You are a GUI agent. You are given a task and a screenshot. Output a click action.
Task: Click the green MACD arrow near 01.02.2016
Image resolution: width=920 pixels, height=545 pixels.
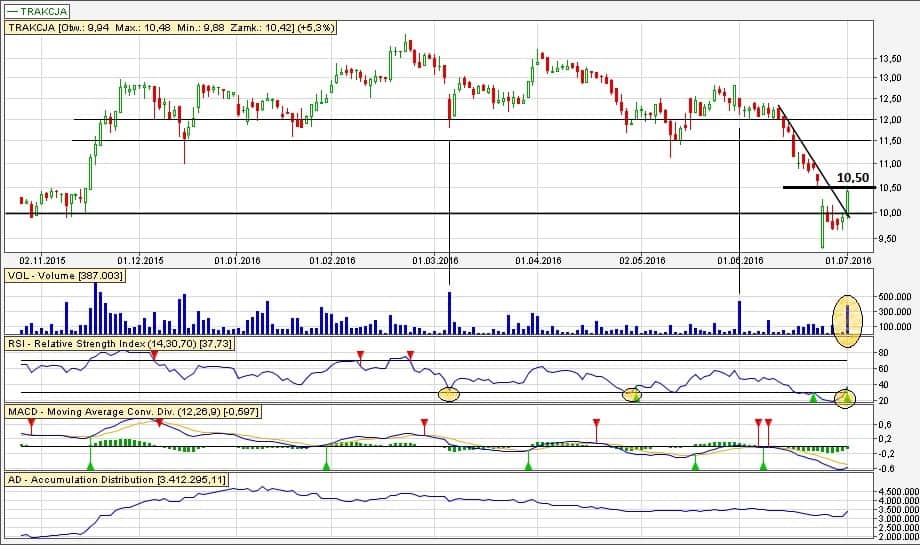[326, 463]
